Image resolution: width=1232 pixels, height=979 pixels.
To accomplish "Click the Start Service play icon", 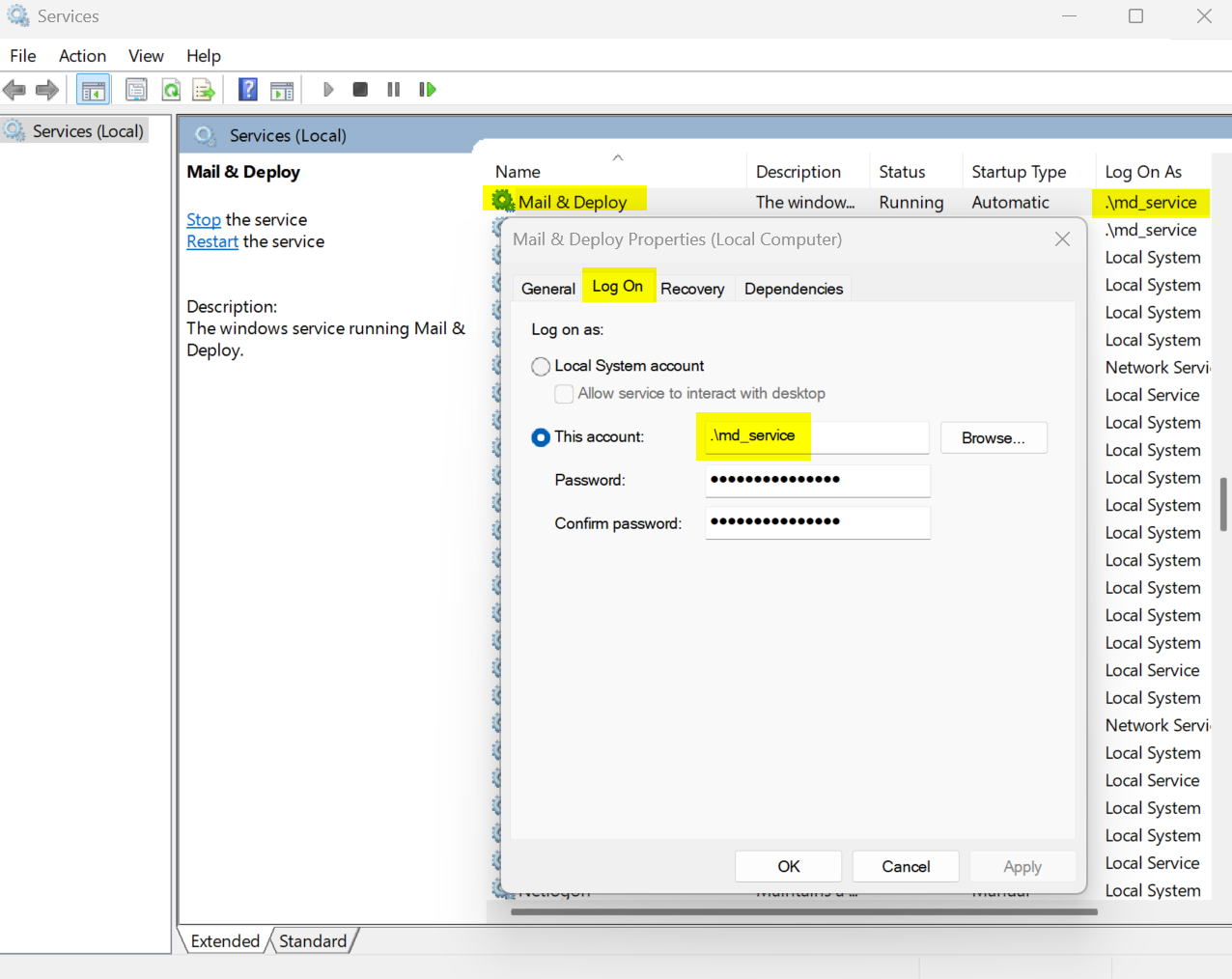I will pyautogui.click(x=328, y=90).
